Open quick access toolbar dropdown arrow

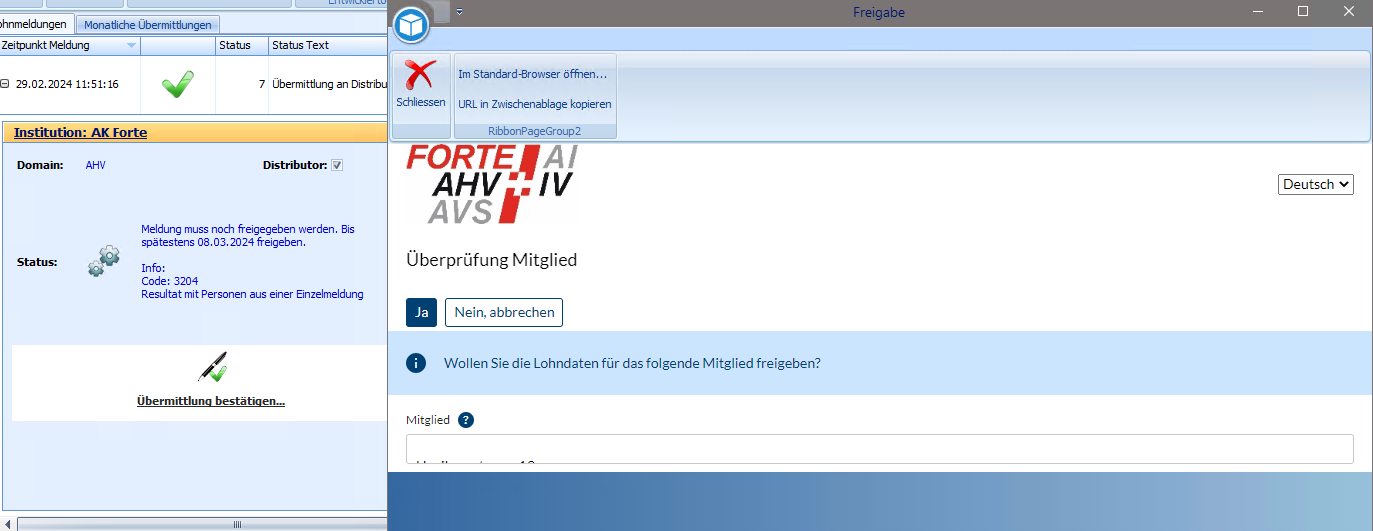459,12
